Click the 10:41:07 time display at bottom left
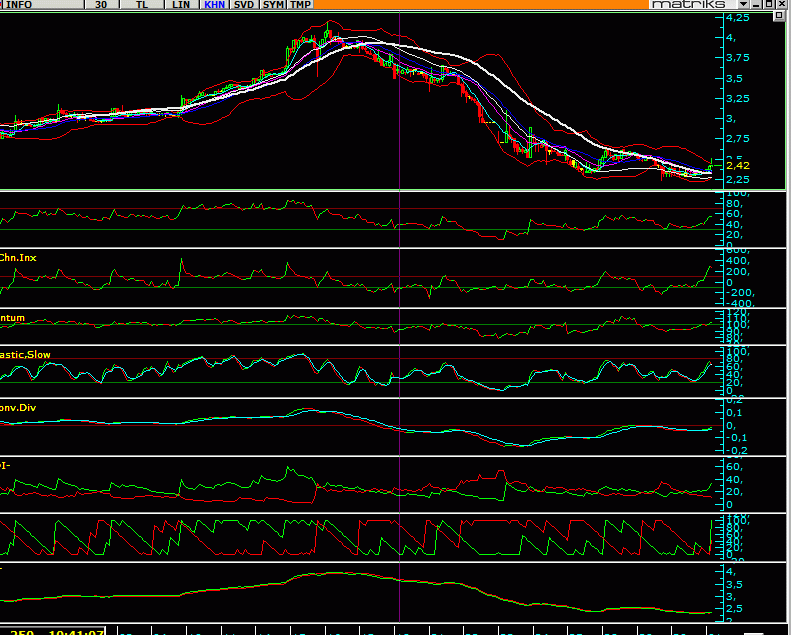Screen dimensions: 791x635 point(76,631)
